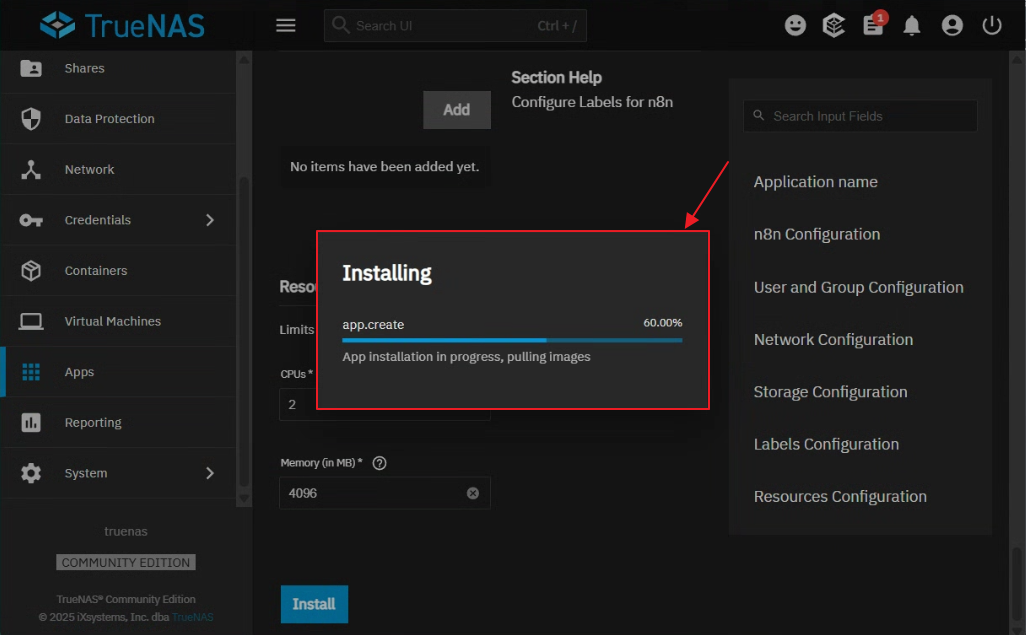This screenshot has height=635, width=1026.
Task: Click the truenas hostname text
Action: click(x=126, y=532)
